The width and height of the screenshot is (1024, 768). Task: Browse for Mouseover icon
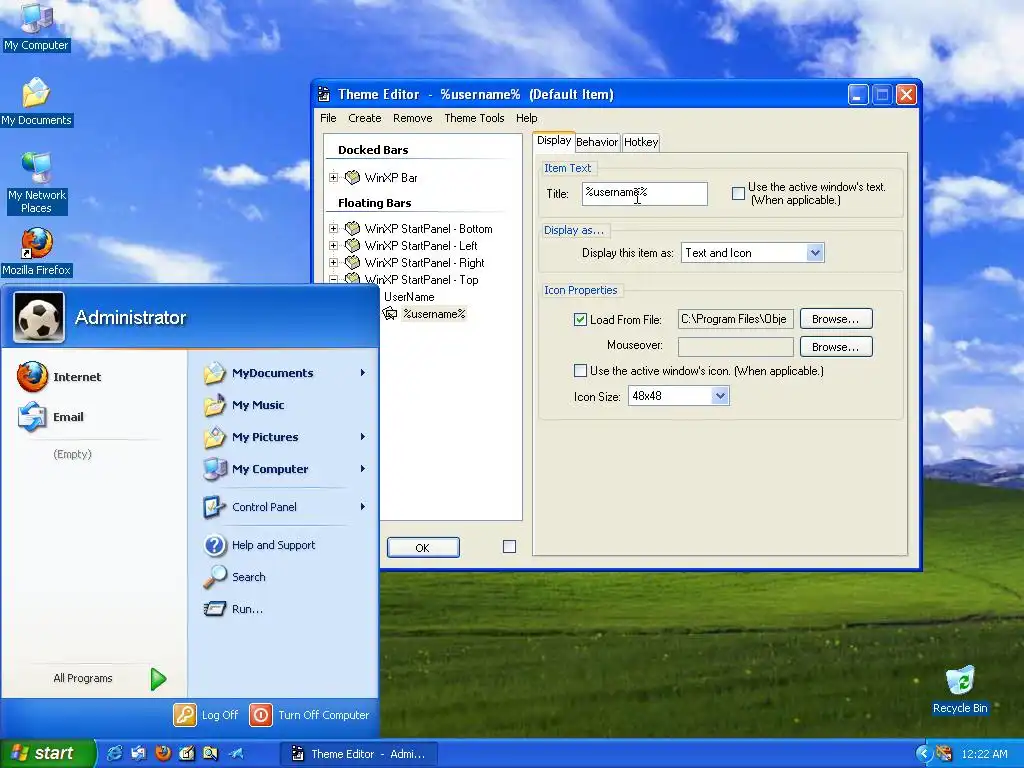pos(836,347)
